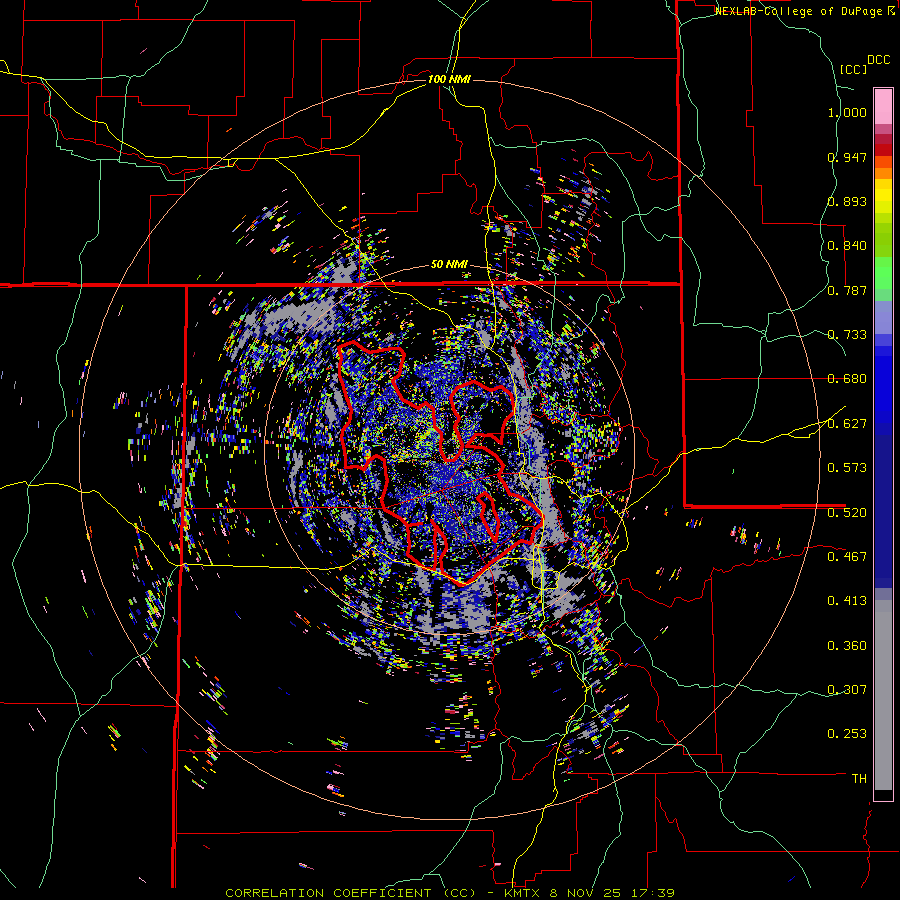Click the 0.733 legend value
Viewport: 900px width, 900px height.
(x=847, y=335)
